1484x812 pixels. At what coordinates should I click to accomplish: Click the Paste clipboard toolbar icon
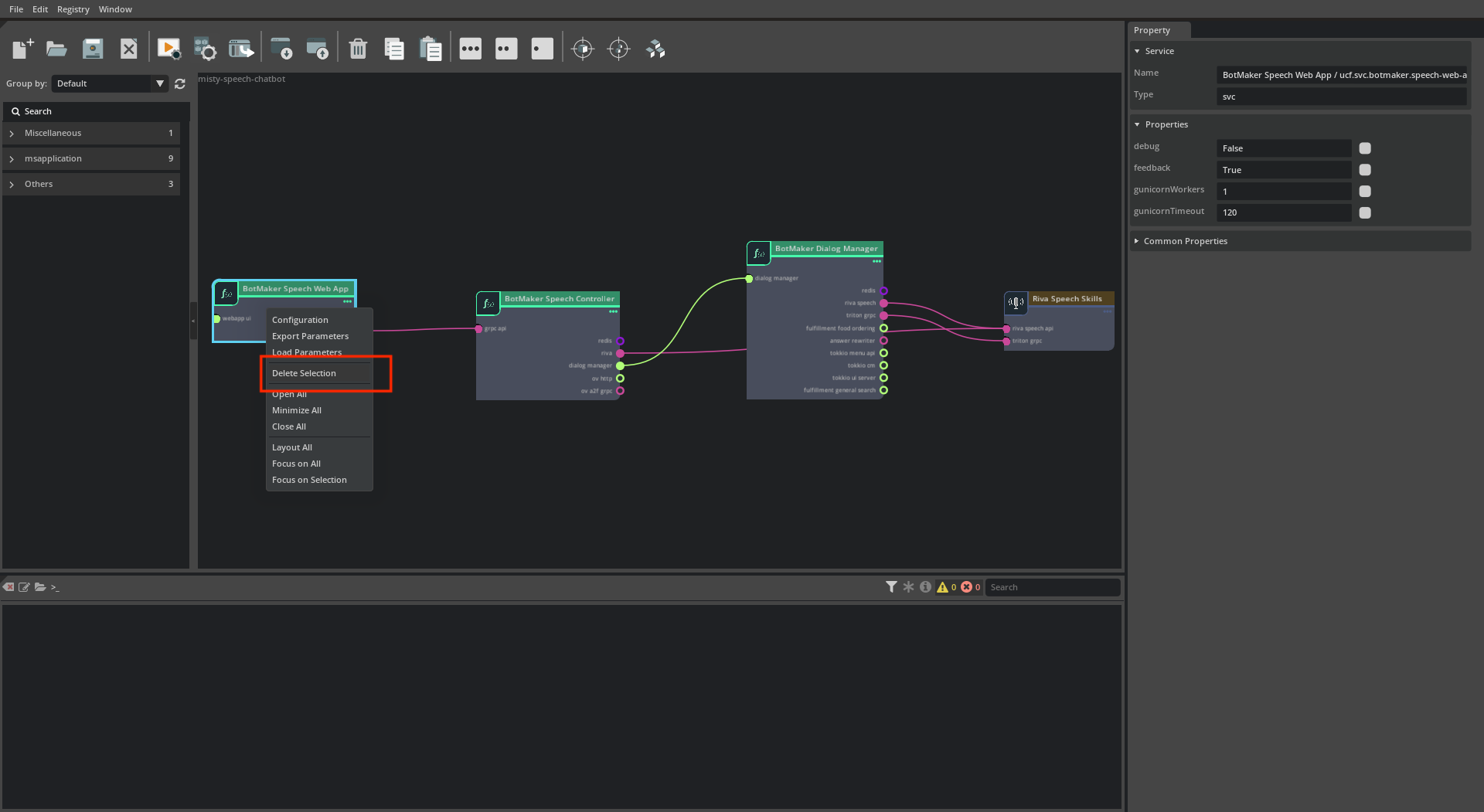[431, 49]
